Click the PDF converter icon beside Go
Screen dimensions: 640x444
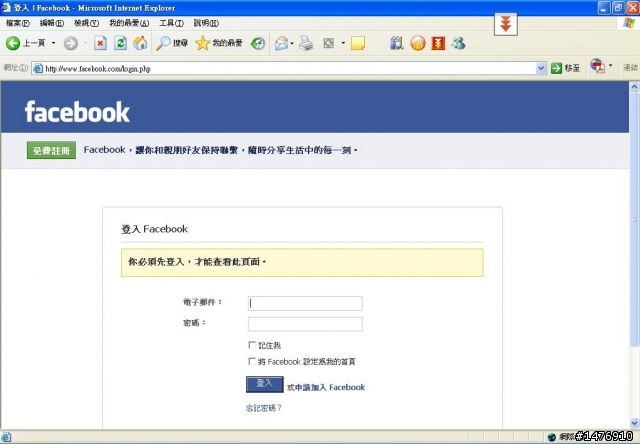(x=598, y=66)
